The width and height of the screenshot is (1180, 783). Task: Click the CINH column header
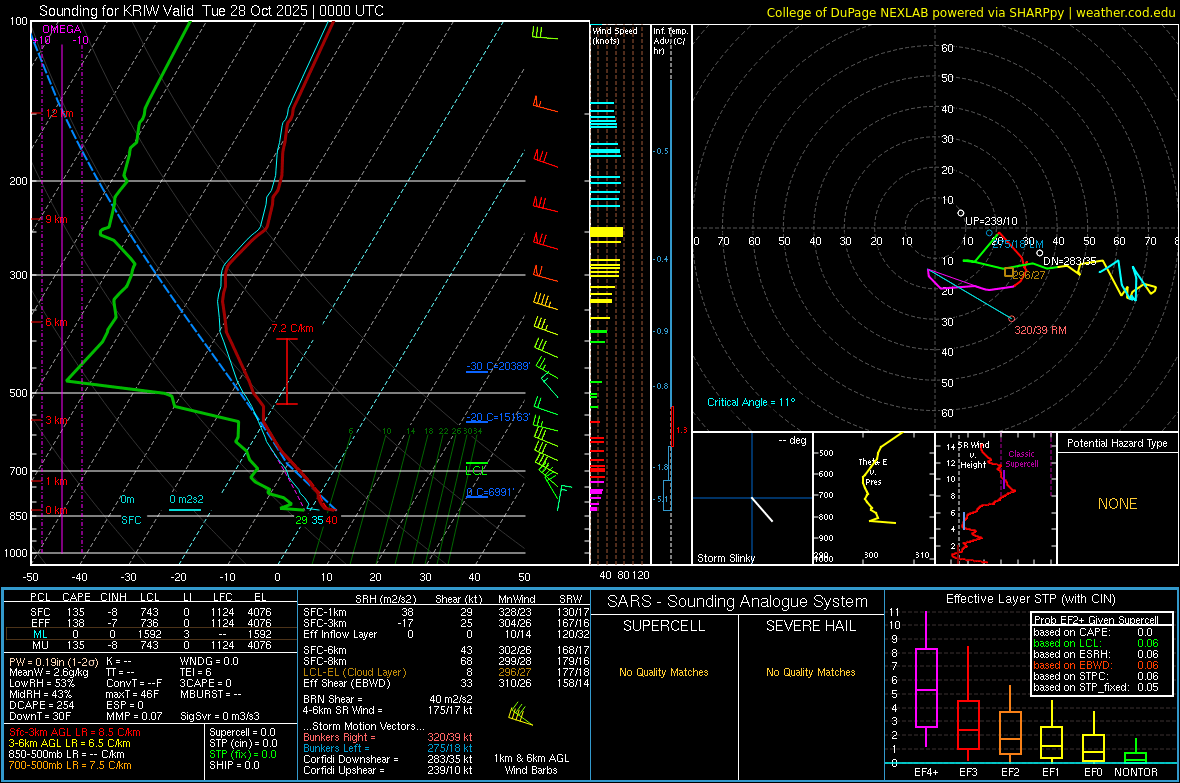click(114, 597)
